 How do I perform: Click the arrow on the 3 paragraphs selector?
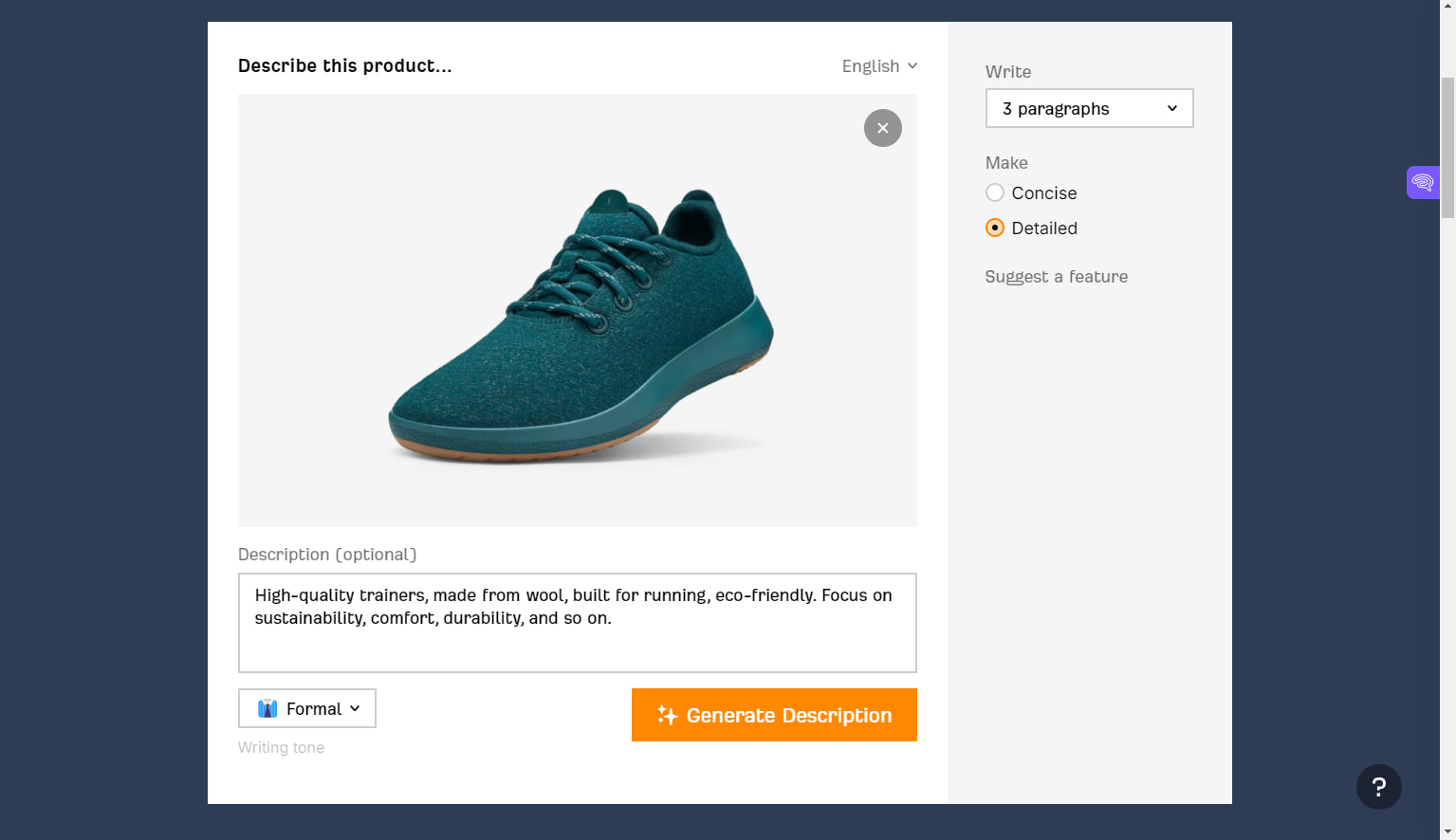(x=1172, y=108)
